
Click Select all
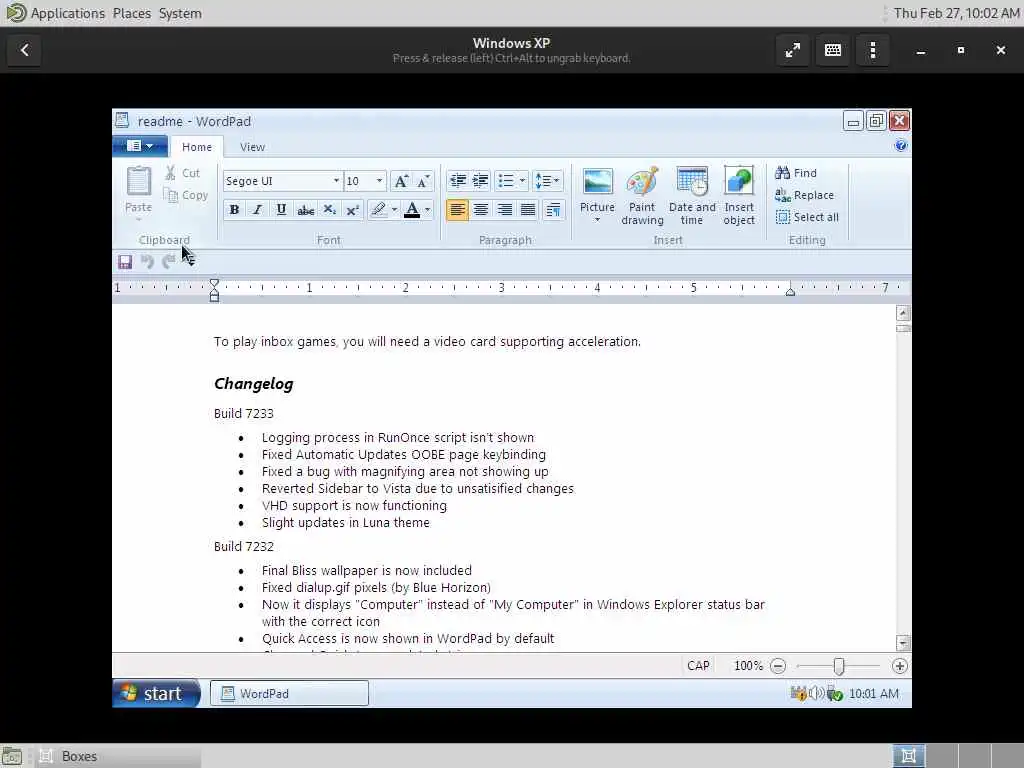click(807, 217)
